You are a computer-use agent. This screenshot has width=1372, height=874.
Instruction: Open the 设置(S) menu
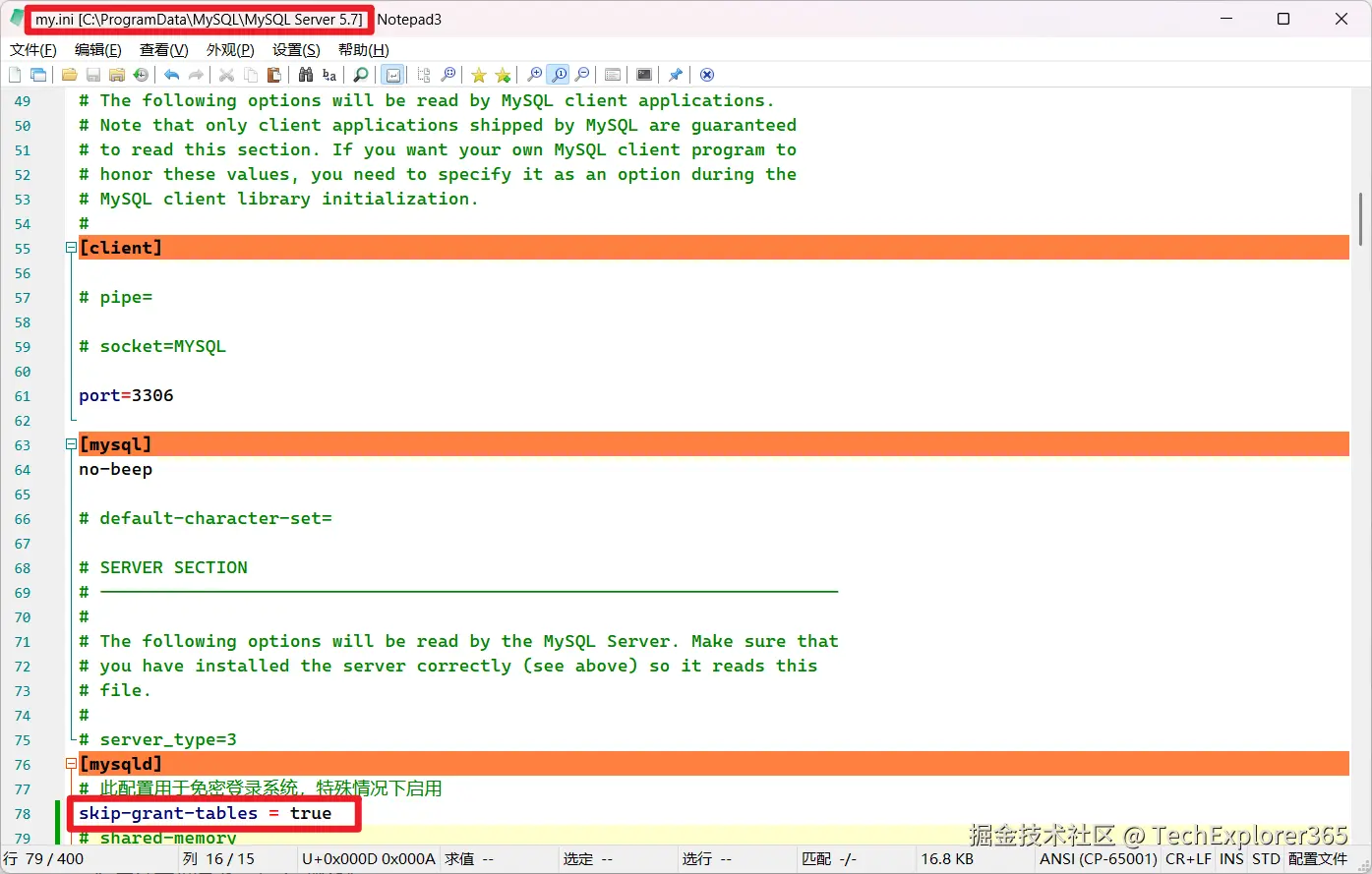point(296,50)
